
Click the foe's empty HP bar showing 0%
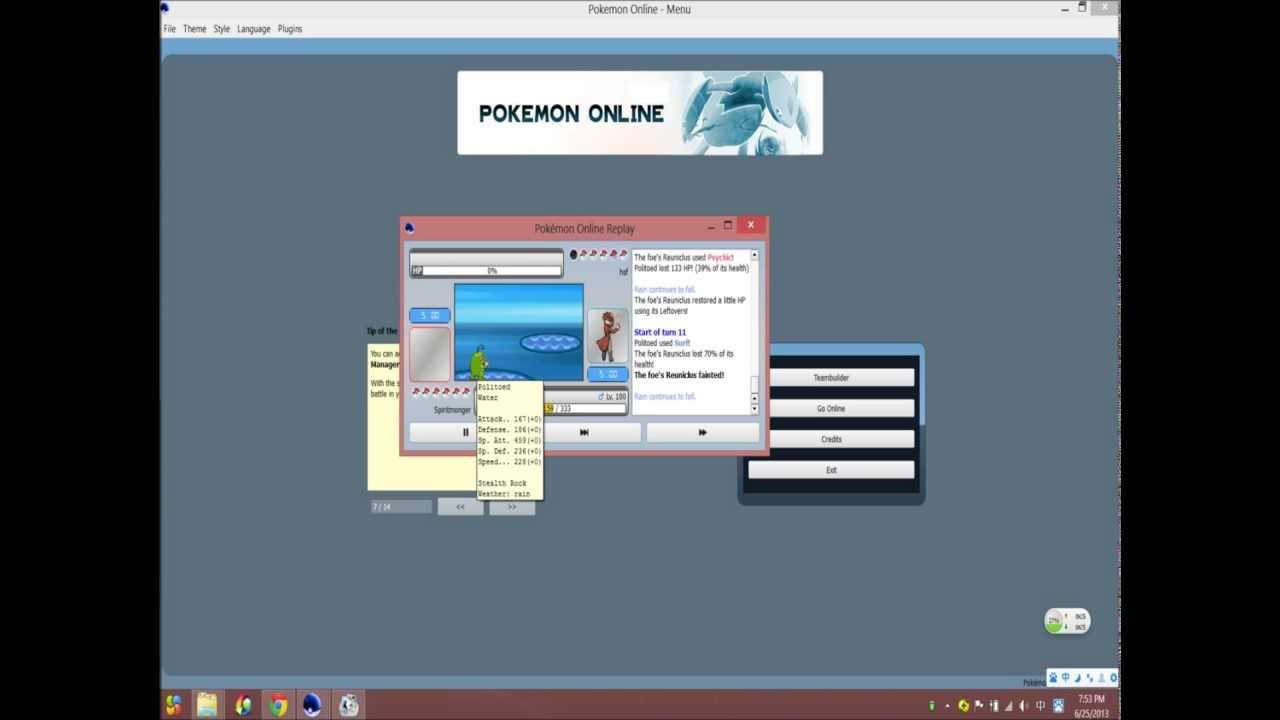point(487,271)
